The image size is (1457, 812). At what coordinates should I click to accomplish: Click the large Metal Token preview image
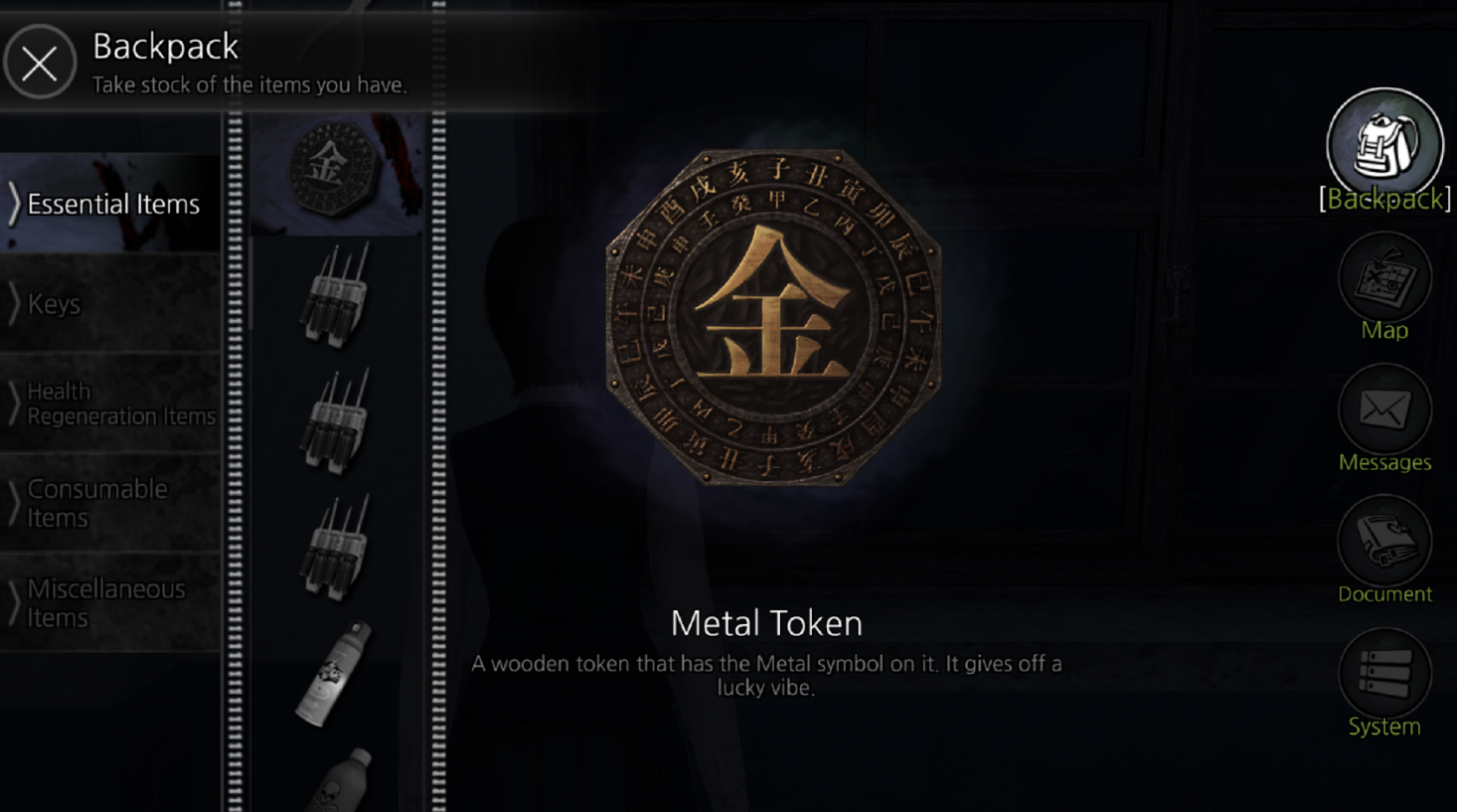tap(773, 317)
